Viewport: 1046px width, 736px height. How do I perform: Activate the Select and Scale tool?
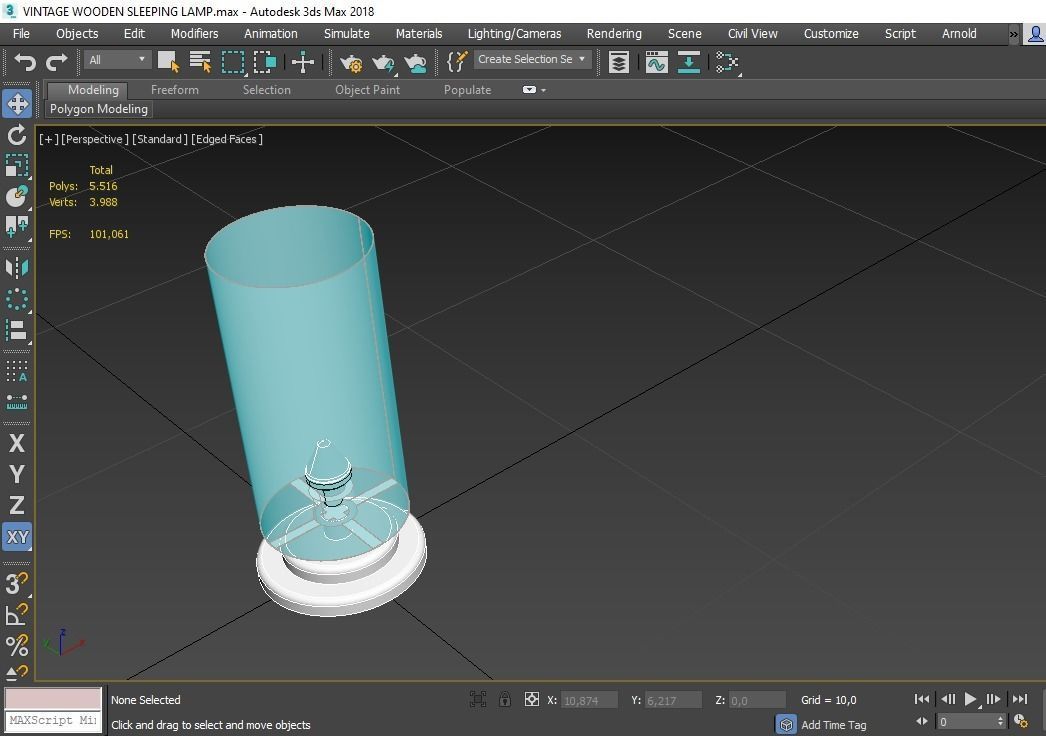tap(17, 165)
